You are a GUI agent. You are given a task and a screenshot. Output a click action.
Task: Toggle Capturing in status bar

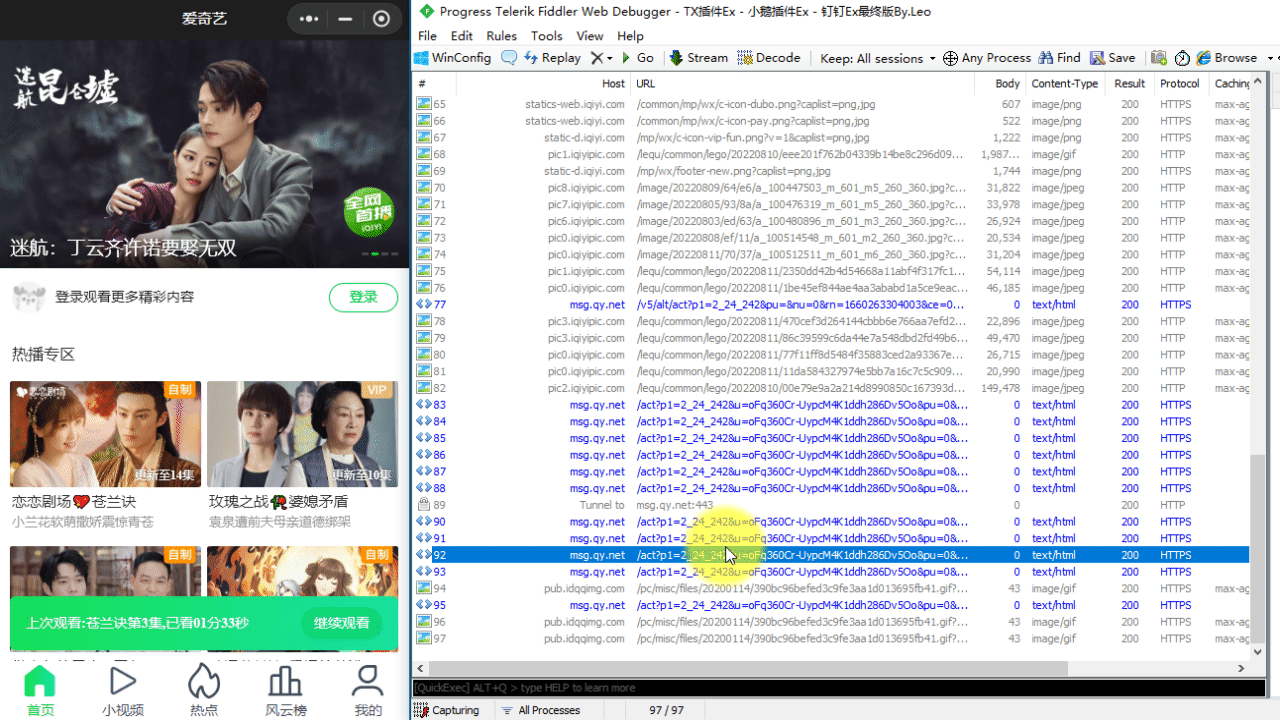pos(448,710)
